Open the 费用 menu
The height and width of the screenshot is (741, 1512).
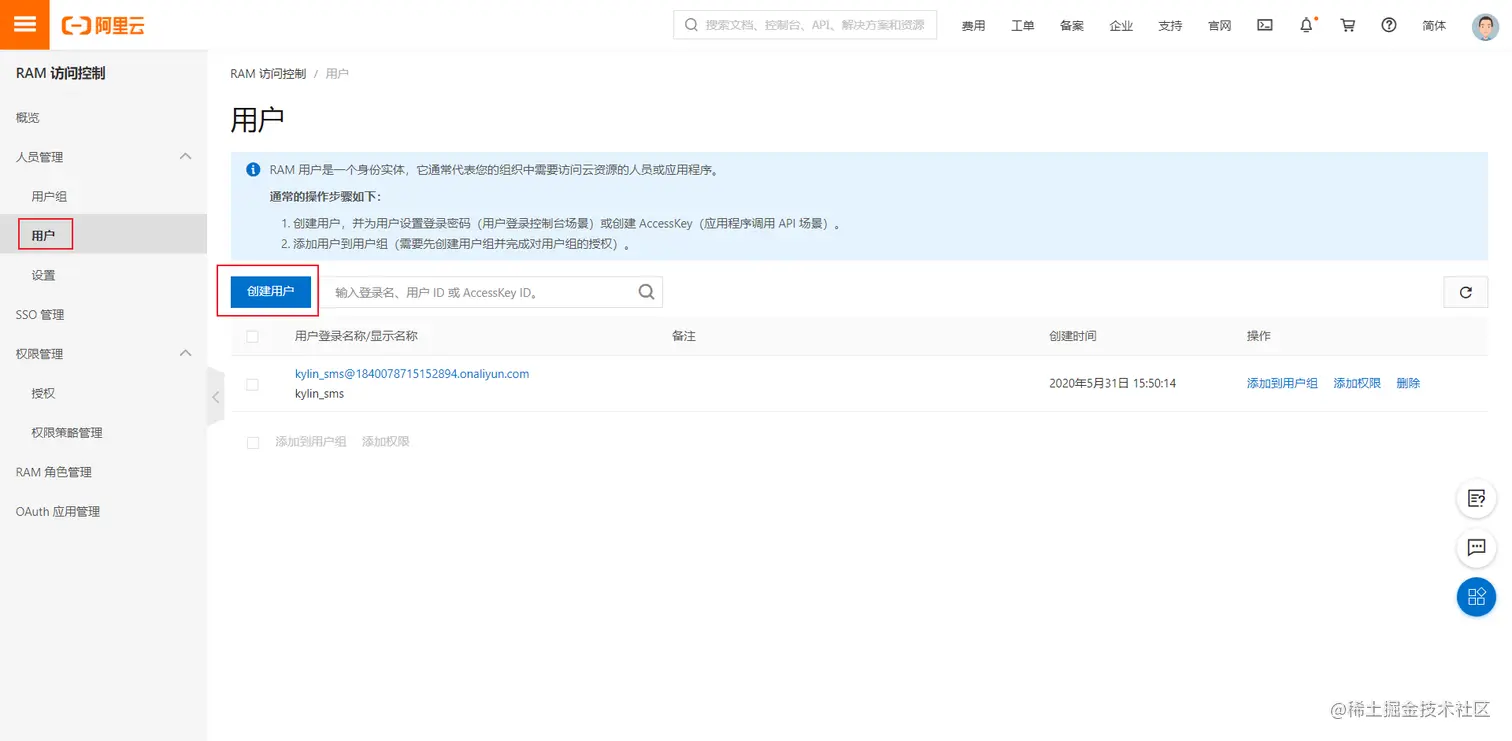[x=973, y=26]
